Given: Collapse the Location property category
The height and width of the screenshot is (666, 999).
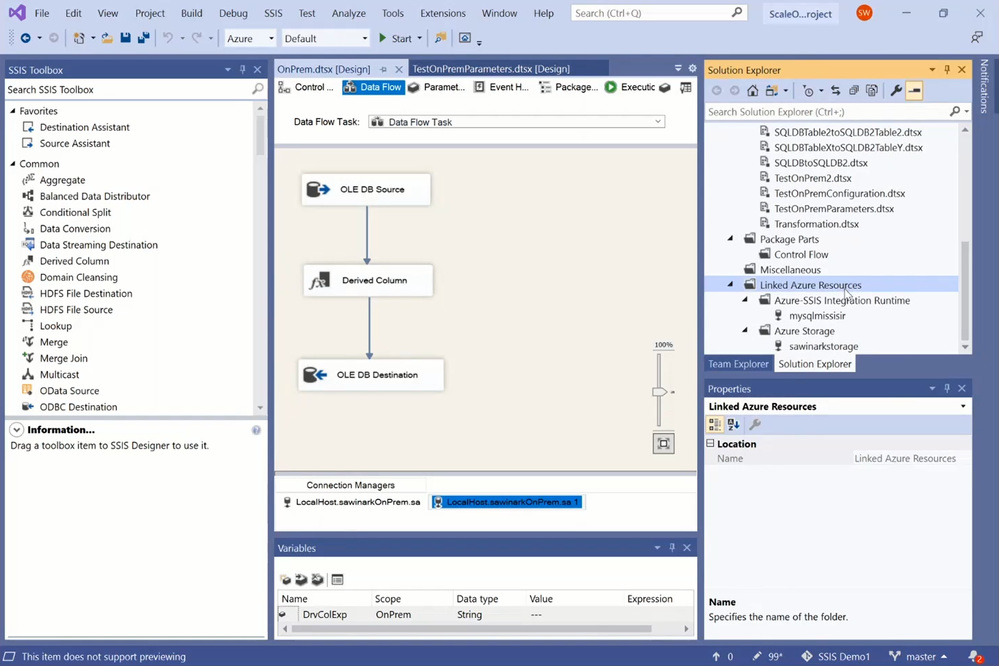Looking at the screenshot, I should [710, 444].
